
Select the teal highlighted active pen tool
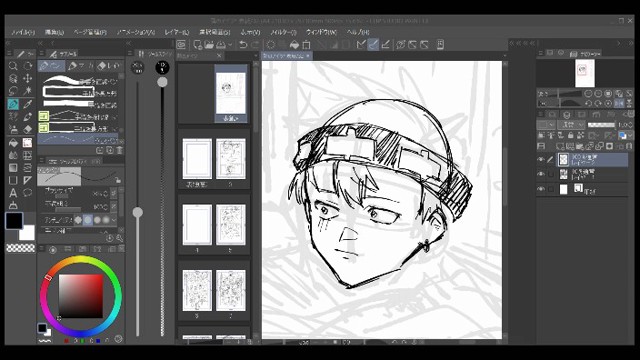coord(13,104)
